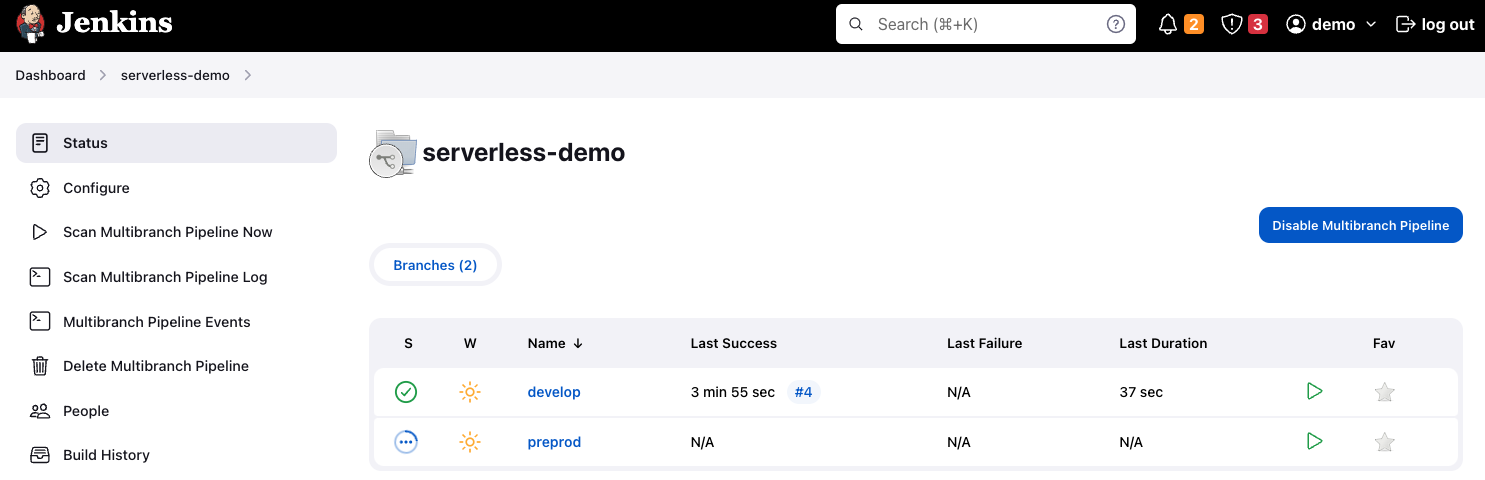Open the #4 build link
The width and height of the screenshot is (1485, 480).
click(x=804, y=392)
